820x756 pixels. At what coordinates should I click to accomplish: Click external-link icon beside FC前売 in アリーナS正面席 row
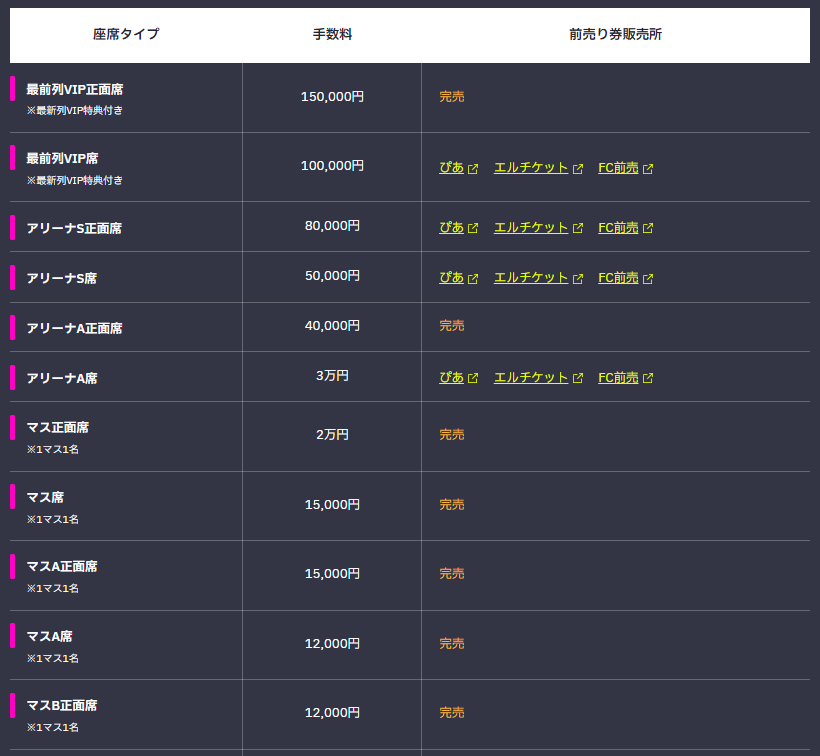pos(648,228)
